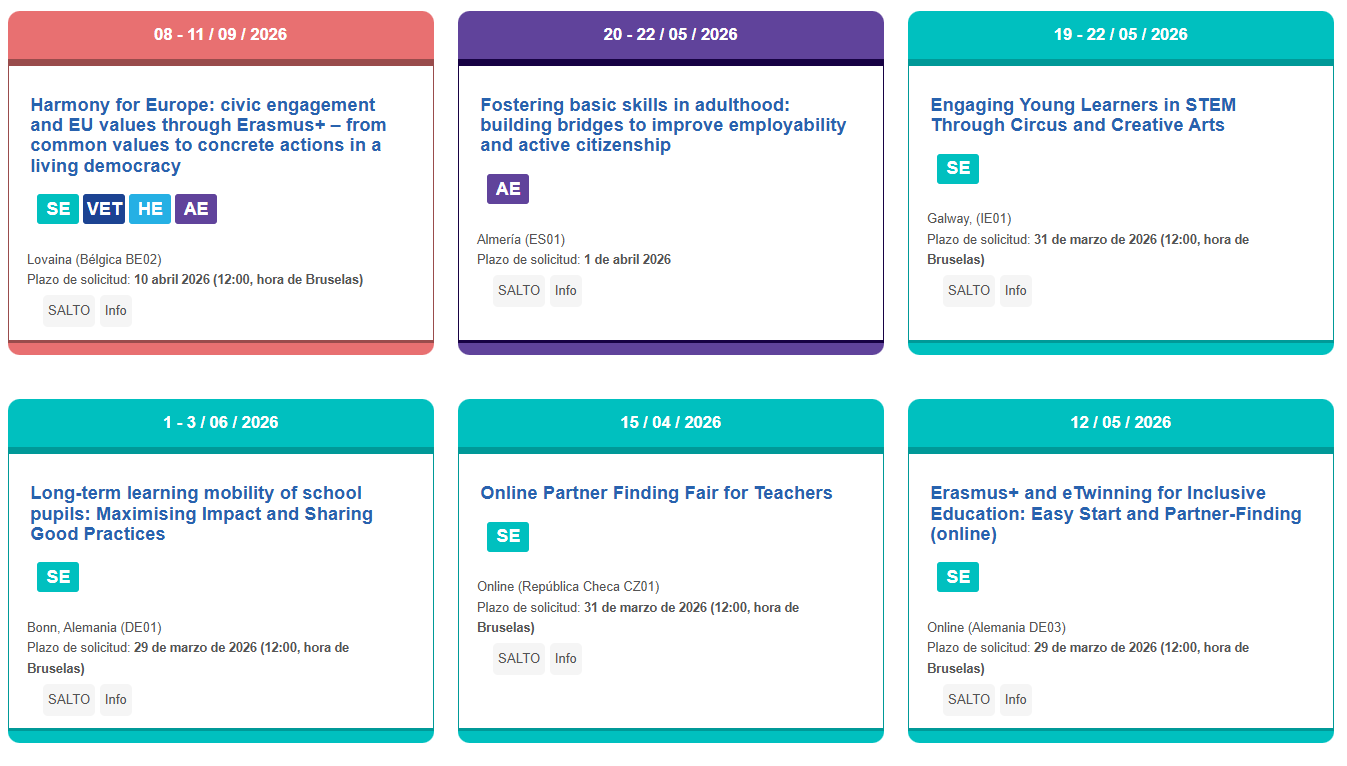Click the 12 / 05 / 2026 date header
This screenshot has width=1347, height=766.
[1120, 422]
